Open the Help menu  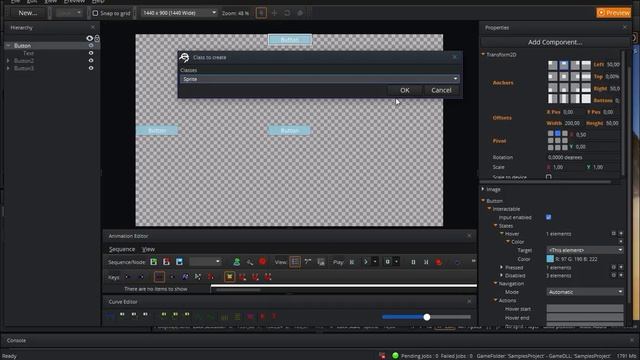pyautogui.click(x=98, y=2)
